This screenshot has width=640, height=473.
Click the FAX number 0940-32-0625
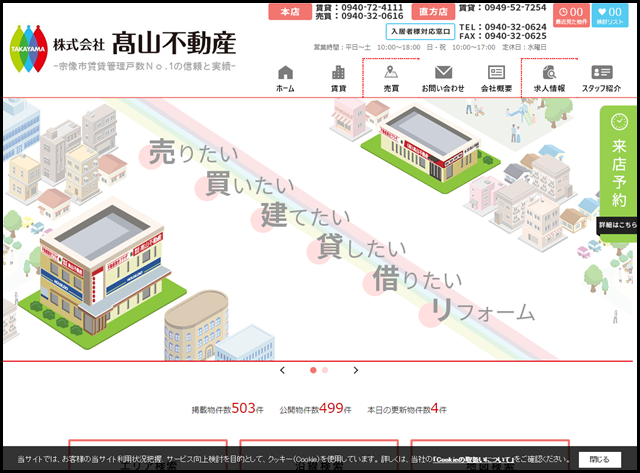click(x=515, y=36)
